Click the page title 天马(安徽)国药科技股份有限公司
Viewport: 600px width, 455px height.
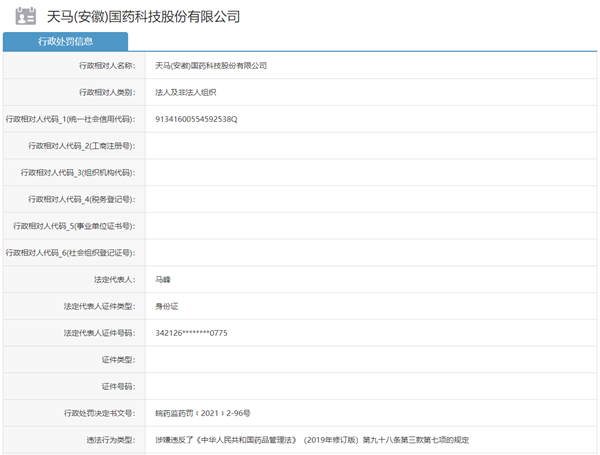pyautogui.click(x=143, y=16)
